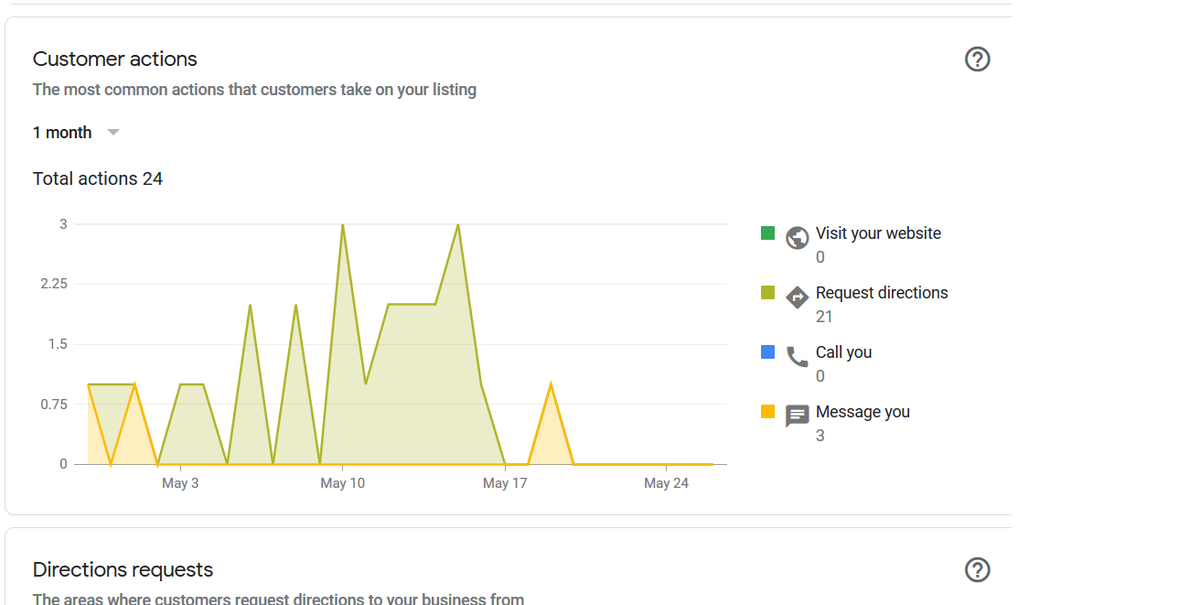Open help for Customer actions card

(x=977, y=59)
